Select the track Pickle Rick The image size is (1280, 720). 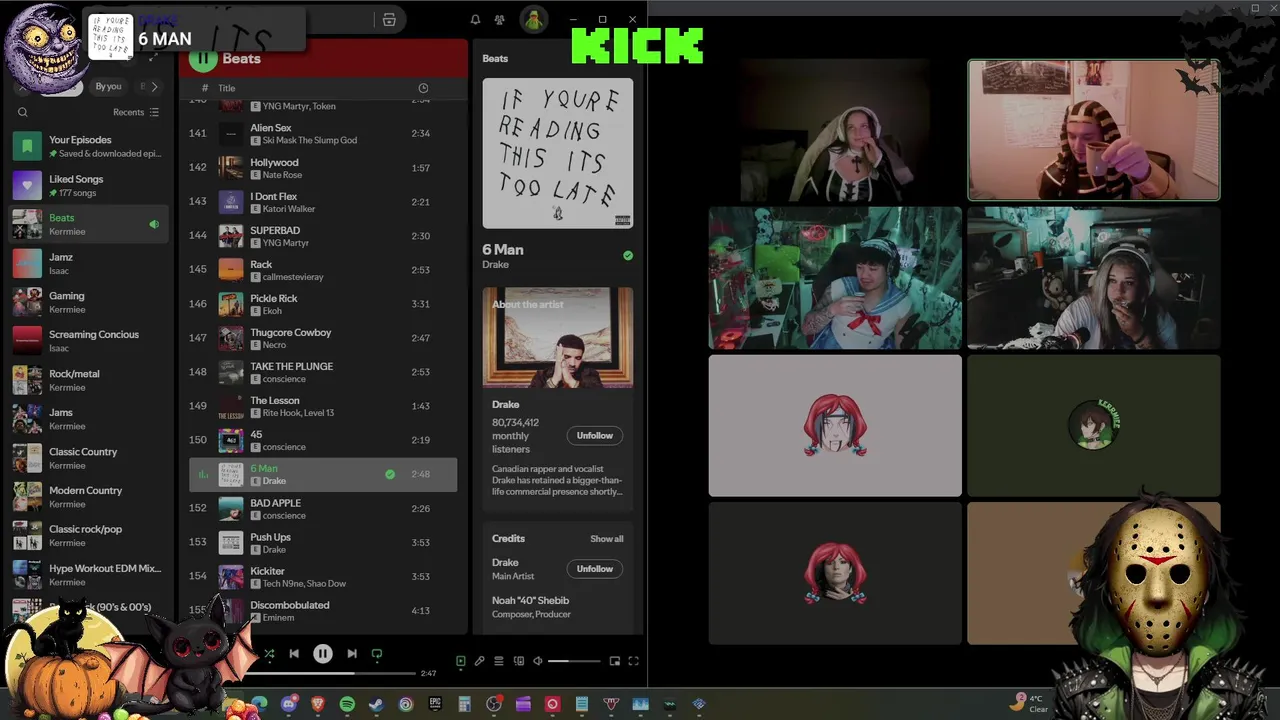pos(323,304)
